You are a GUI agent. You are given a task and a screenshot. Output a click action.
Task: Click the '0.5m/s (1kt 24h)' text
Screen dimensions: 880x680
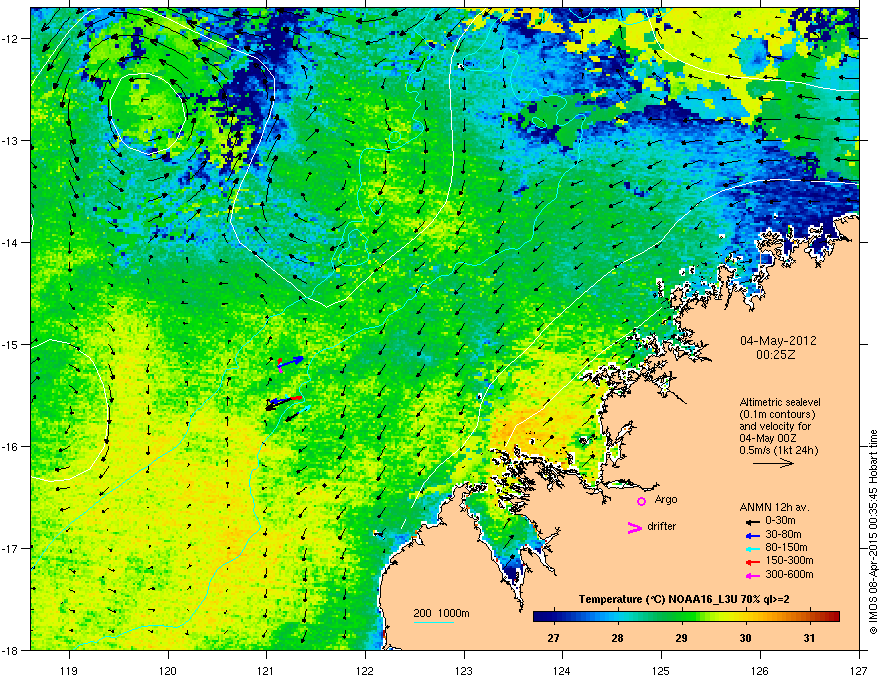(x=779, y=450)
